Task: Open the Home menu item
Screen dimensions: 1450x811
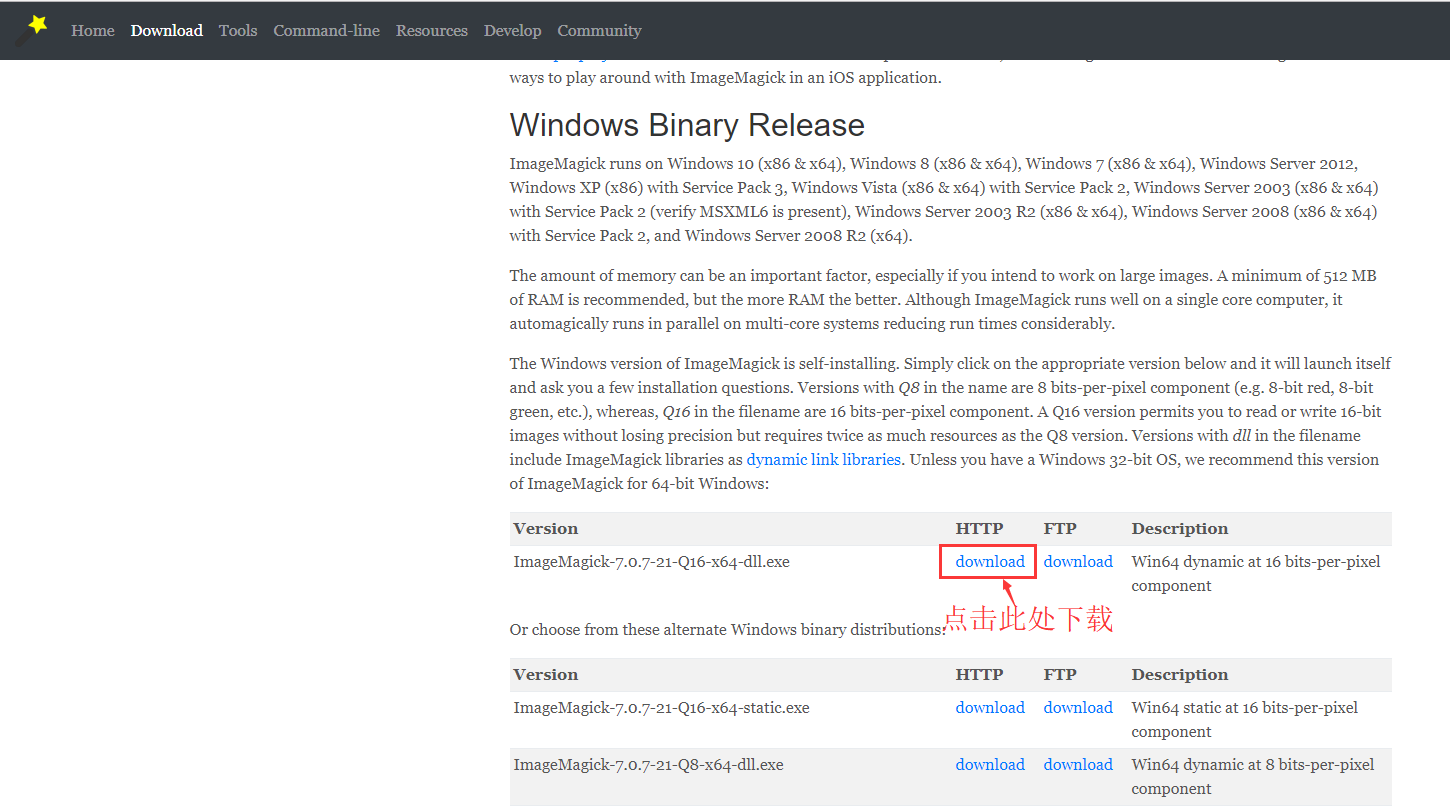Action: tap(93, 31)
